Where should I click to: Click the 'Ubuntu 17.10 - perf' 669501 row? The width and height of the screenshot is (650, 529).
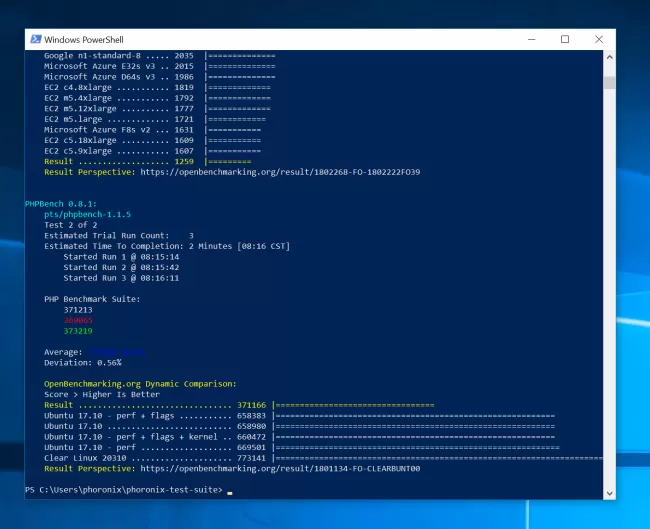point(302,447)
